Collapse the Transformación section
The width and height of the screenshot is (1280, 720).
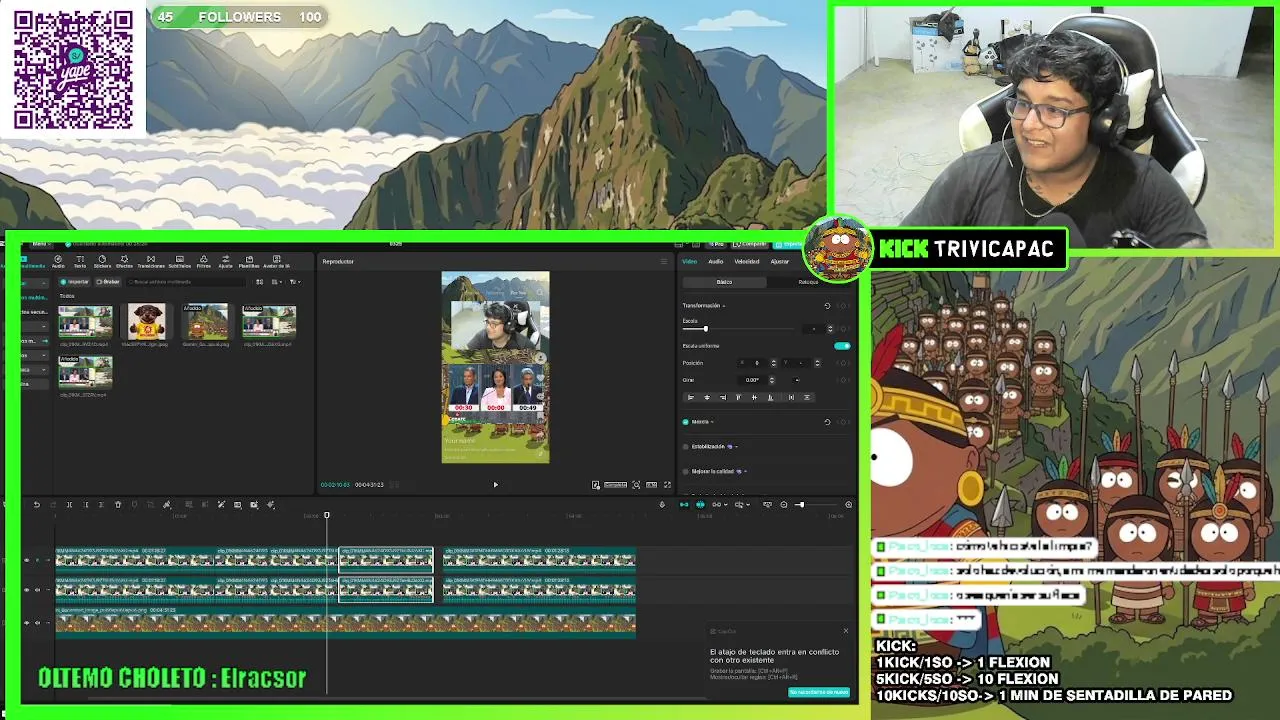[x=724, y=306]
